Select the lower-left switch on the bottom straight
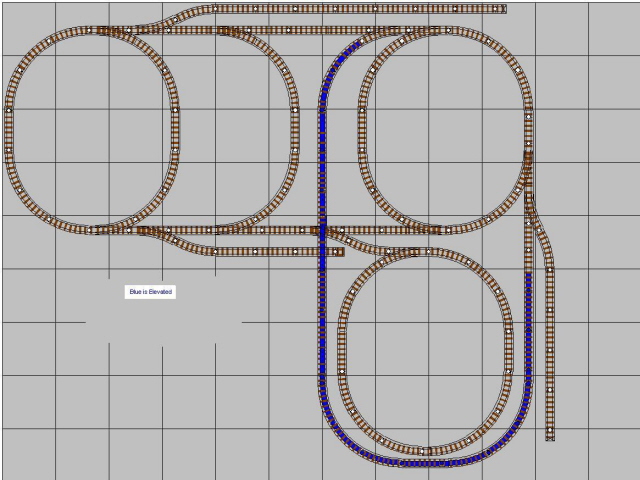The height and width of the screenshot is (480, 640). click(x=150, y=231)
